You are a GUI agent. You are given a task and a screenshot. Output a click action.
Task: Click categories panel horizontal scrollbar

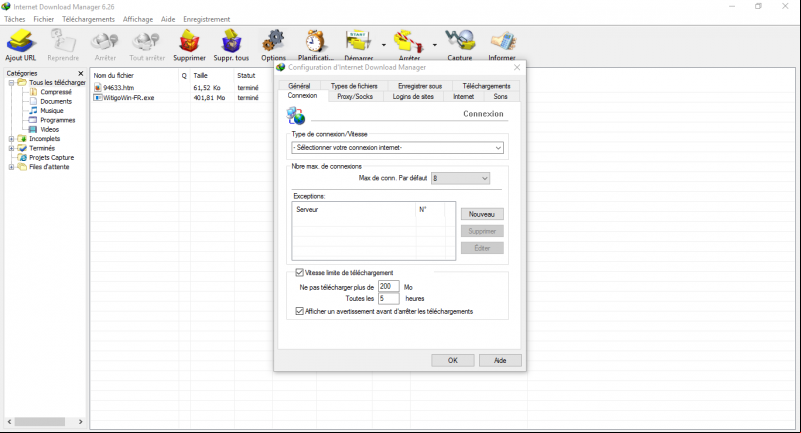[39, 422]
